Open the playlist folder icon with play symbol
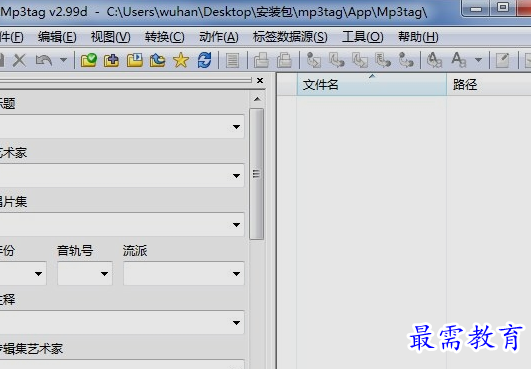Image resolution: width=531 pixels, height=369 pixels. [x=134, y=60]
